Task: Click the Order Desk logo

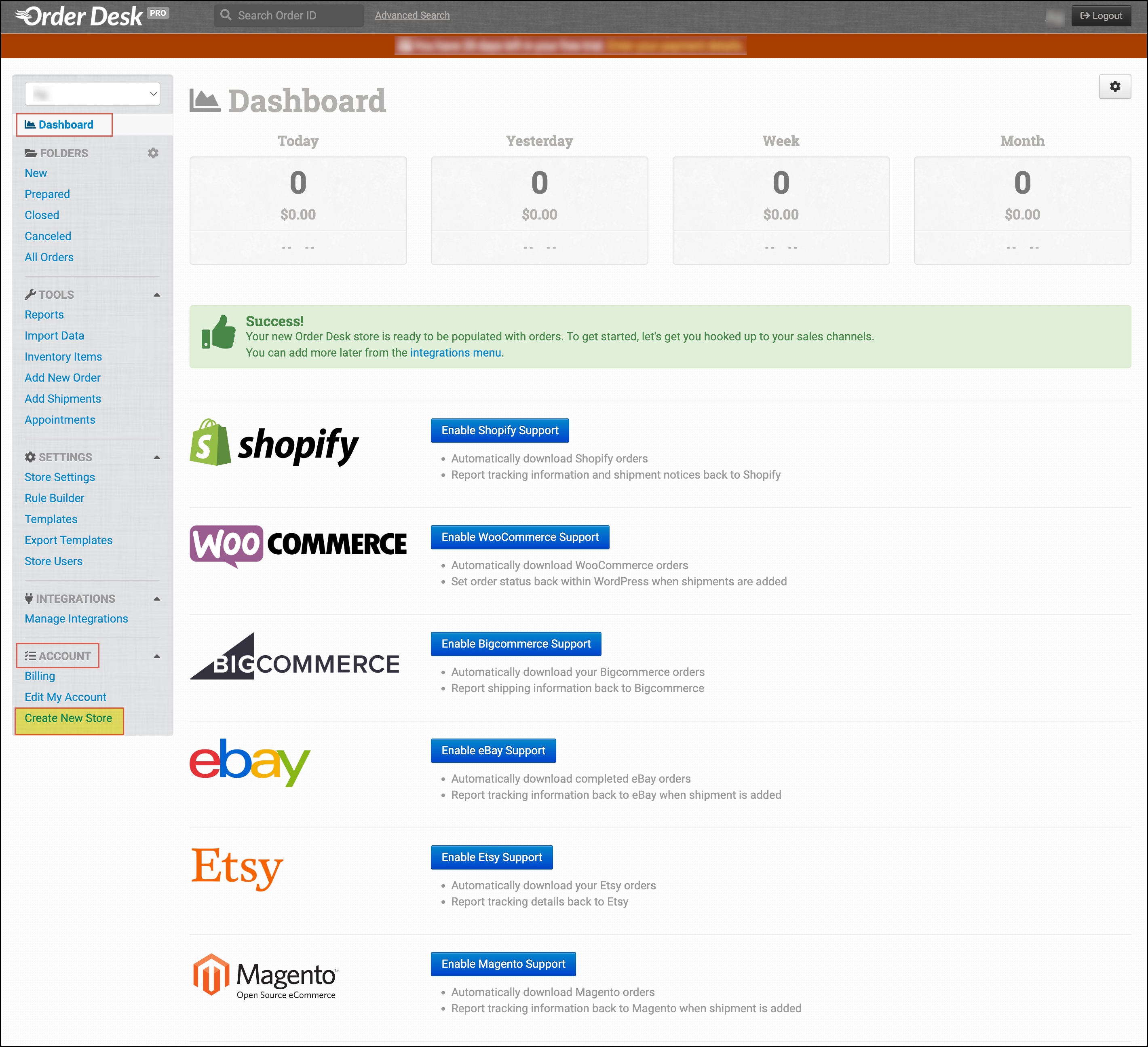Action: tap(80, 16)
